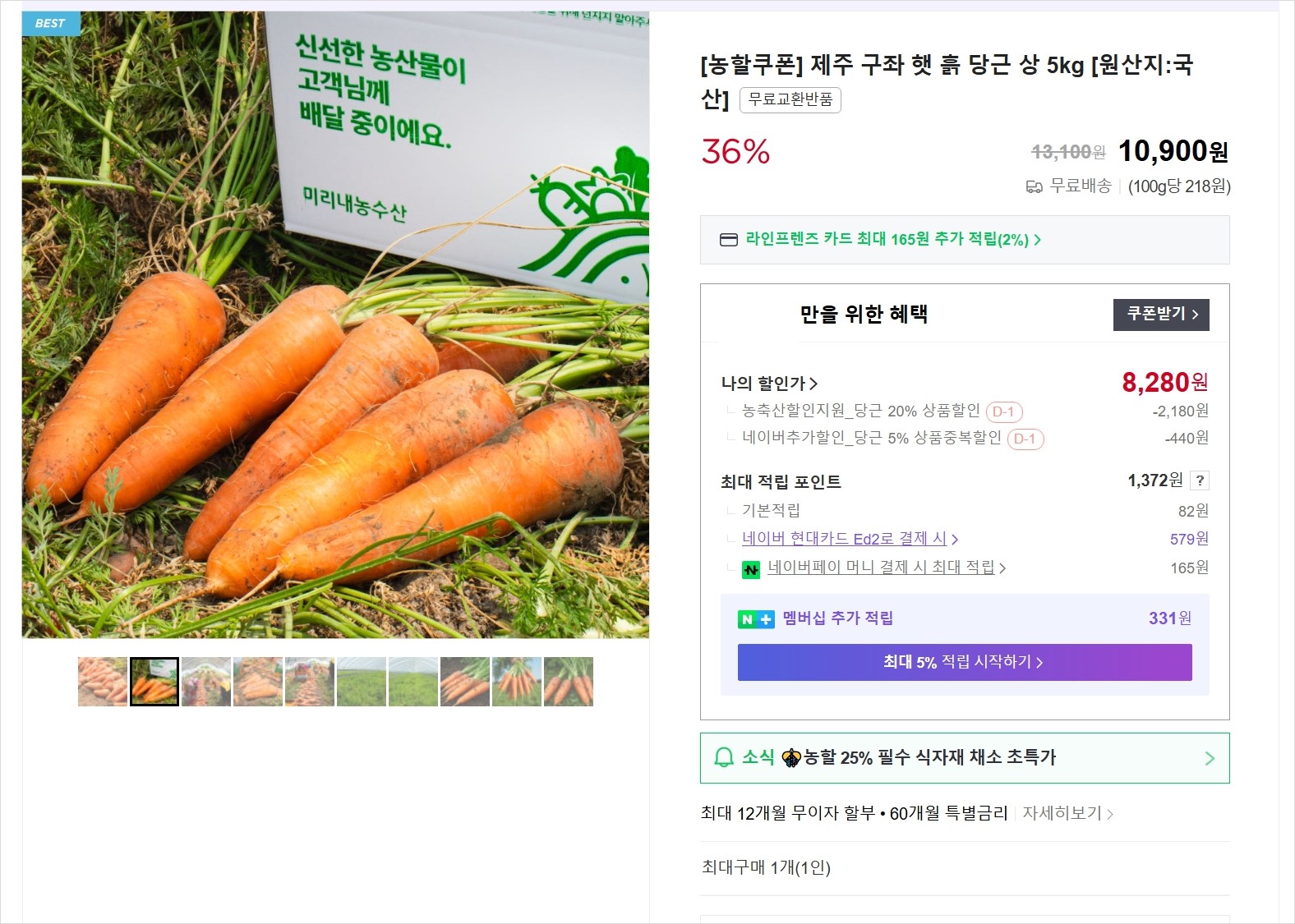Select the first thumbnail in the image gallery
Image resolution: width=1295 pixels, height=924 pixels.
[x=103, y=682]
